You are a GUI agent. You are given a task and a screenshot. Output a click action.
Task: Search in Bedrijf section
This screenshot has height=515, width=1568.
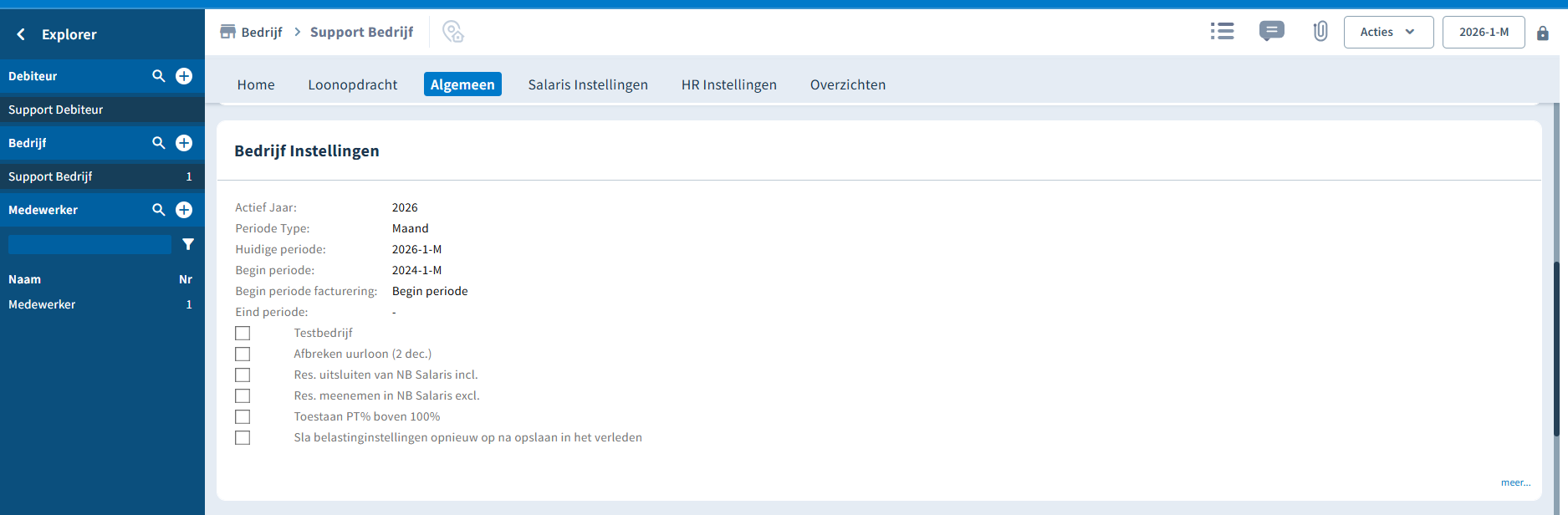159,143
